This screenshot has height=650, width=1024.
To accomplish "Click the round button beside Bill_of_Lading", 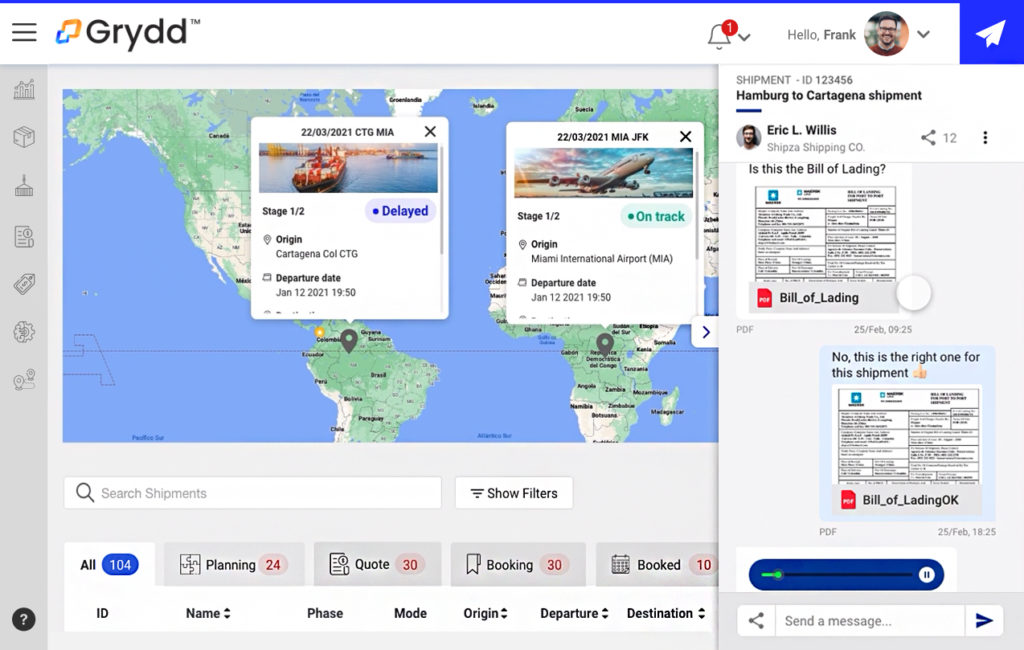I will 913,293.
